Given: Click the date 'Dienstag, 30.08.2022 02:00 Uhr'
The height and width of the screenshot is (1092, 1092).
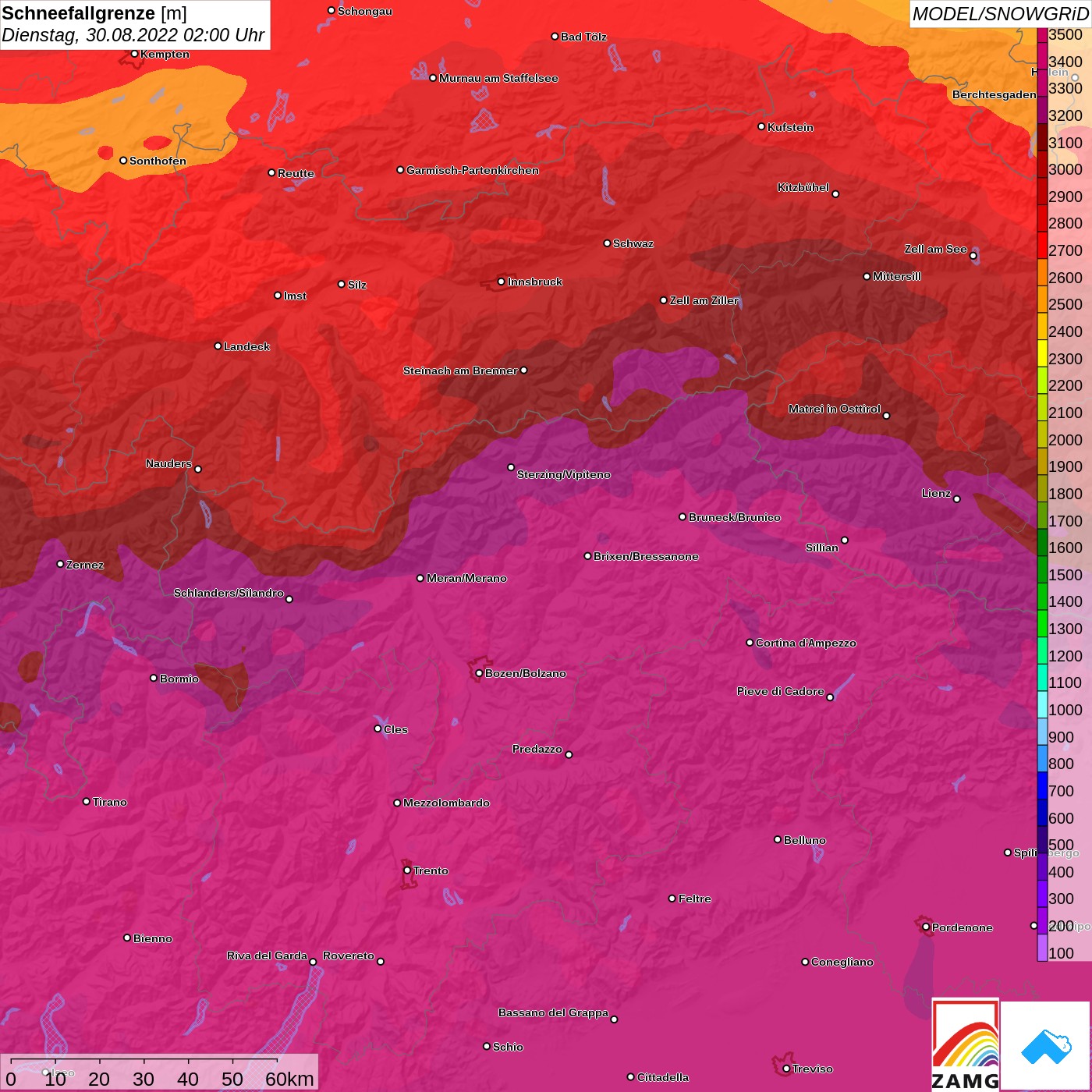Looking at the screenshot, I should pyautogui.click(x=133, y=35).
